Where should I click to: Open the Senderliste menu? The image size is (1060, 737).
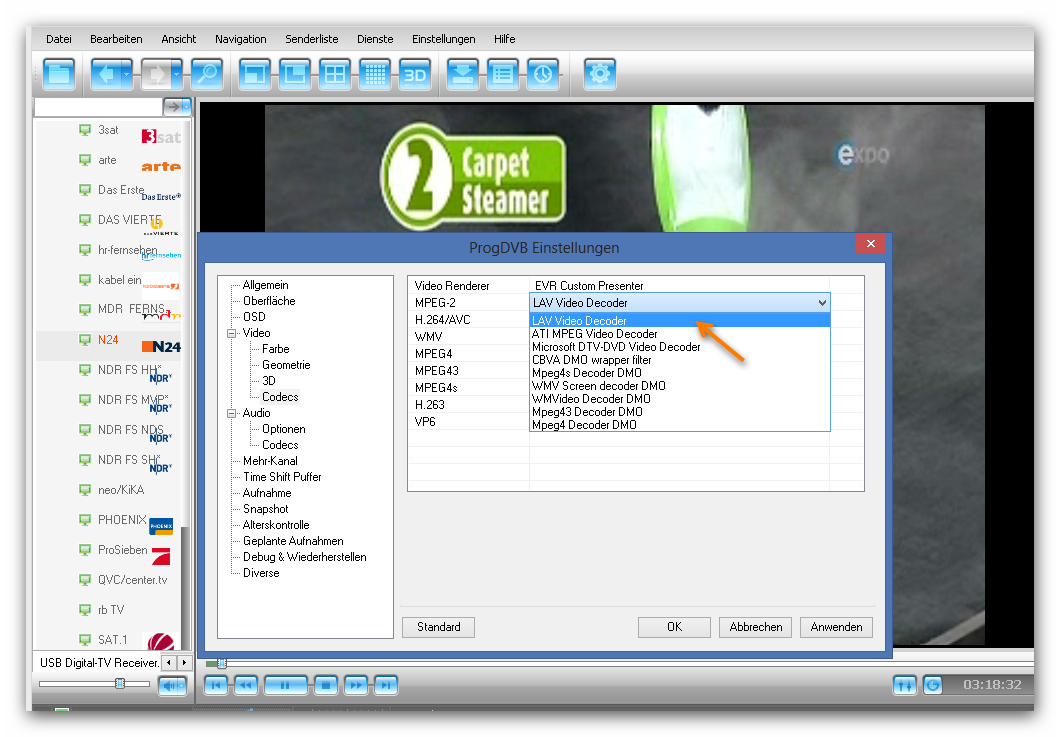pyautogui.click(x=312, y=39)
